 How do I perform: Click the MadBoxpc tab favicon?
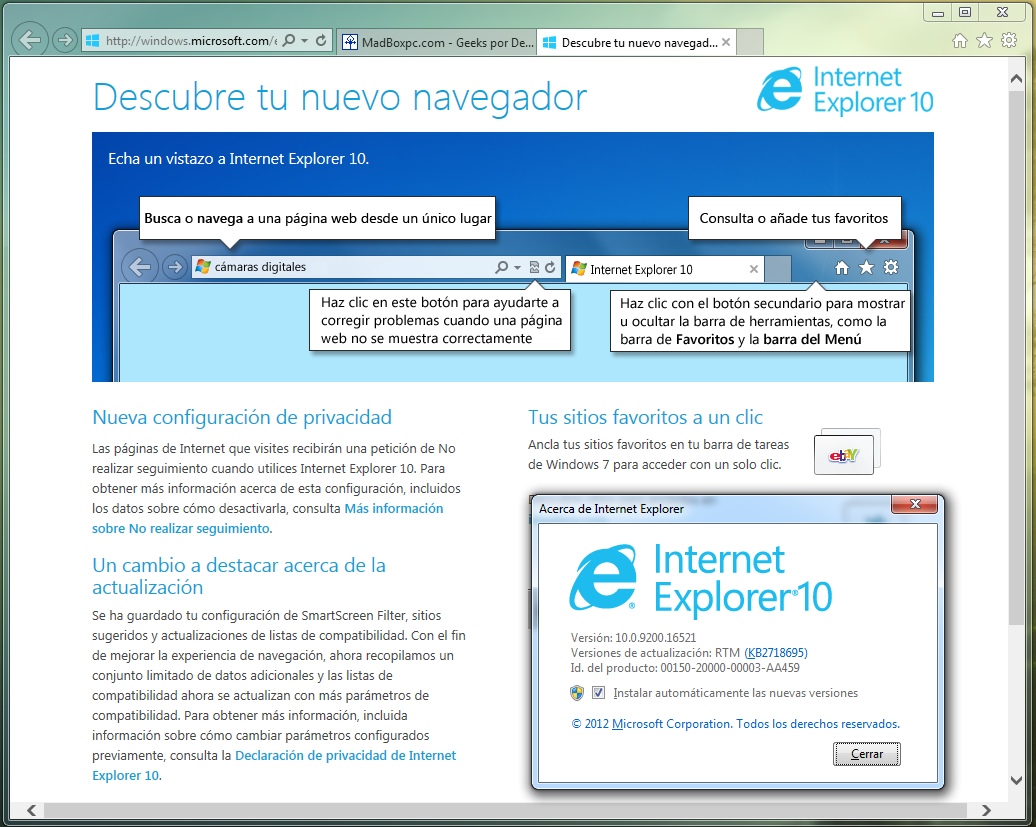click(x=350, y=42)
